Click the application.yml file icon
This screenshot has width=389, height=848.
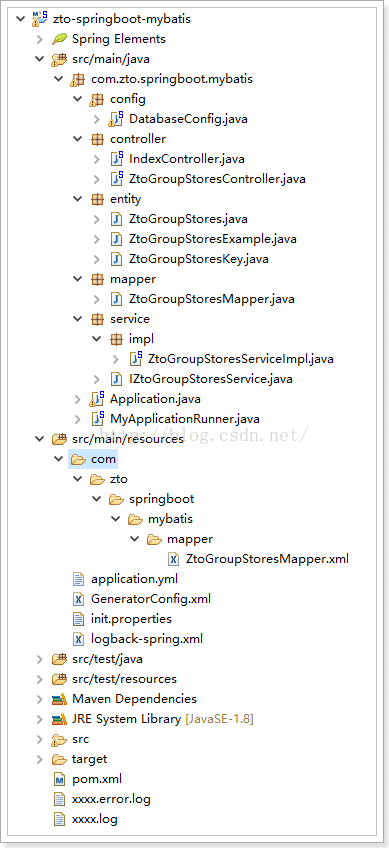tap(79, 579)
